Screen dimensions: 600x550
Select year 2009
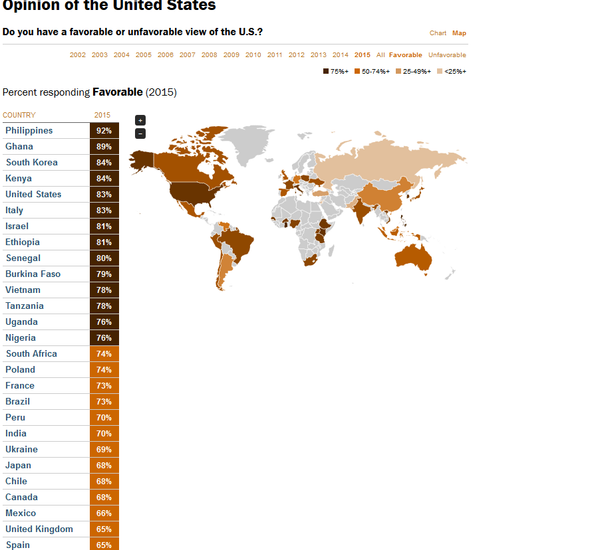(x=232, y=55)
